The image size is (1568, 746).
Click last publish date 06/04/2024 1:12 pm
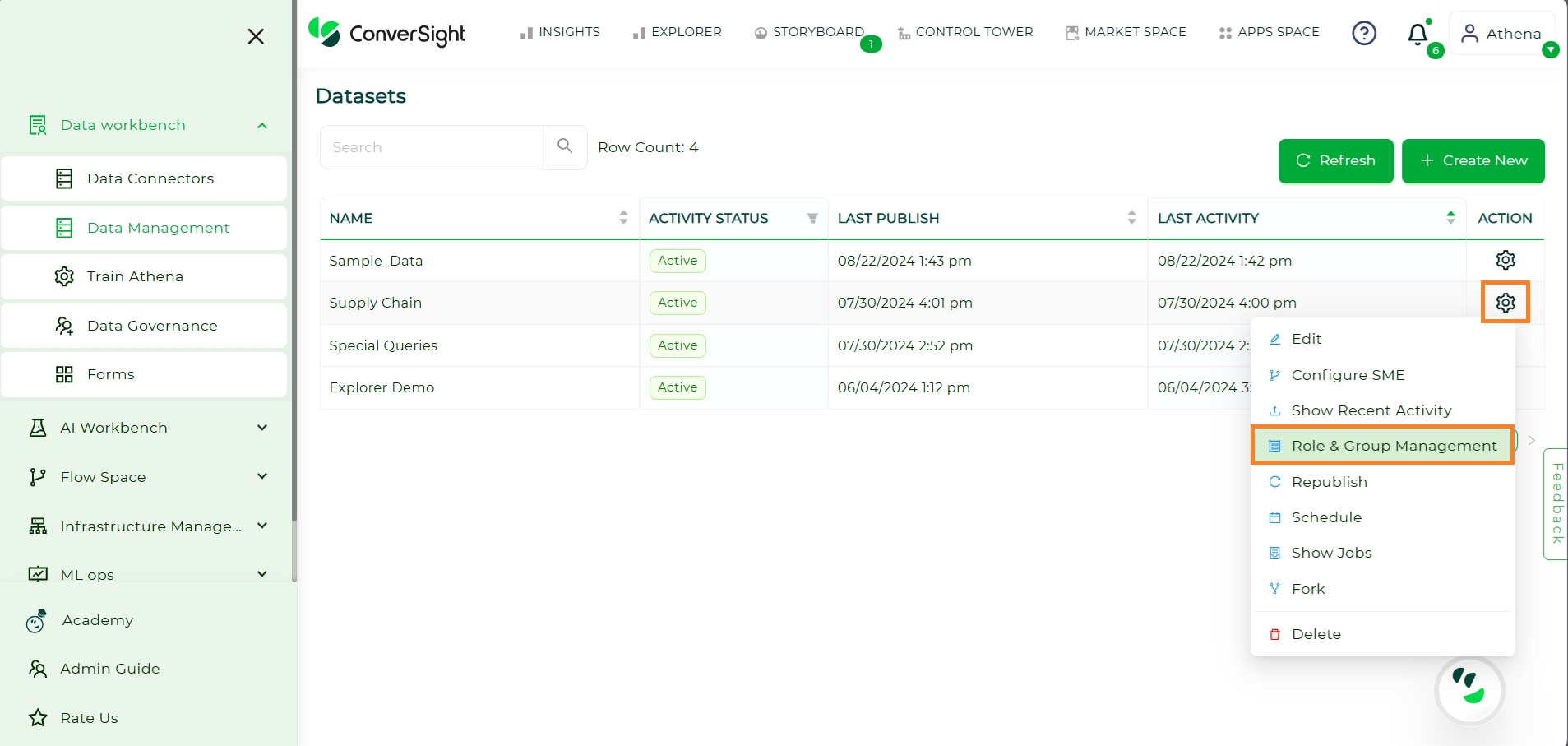904,387
